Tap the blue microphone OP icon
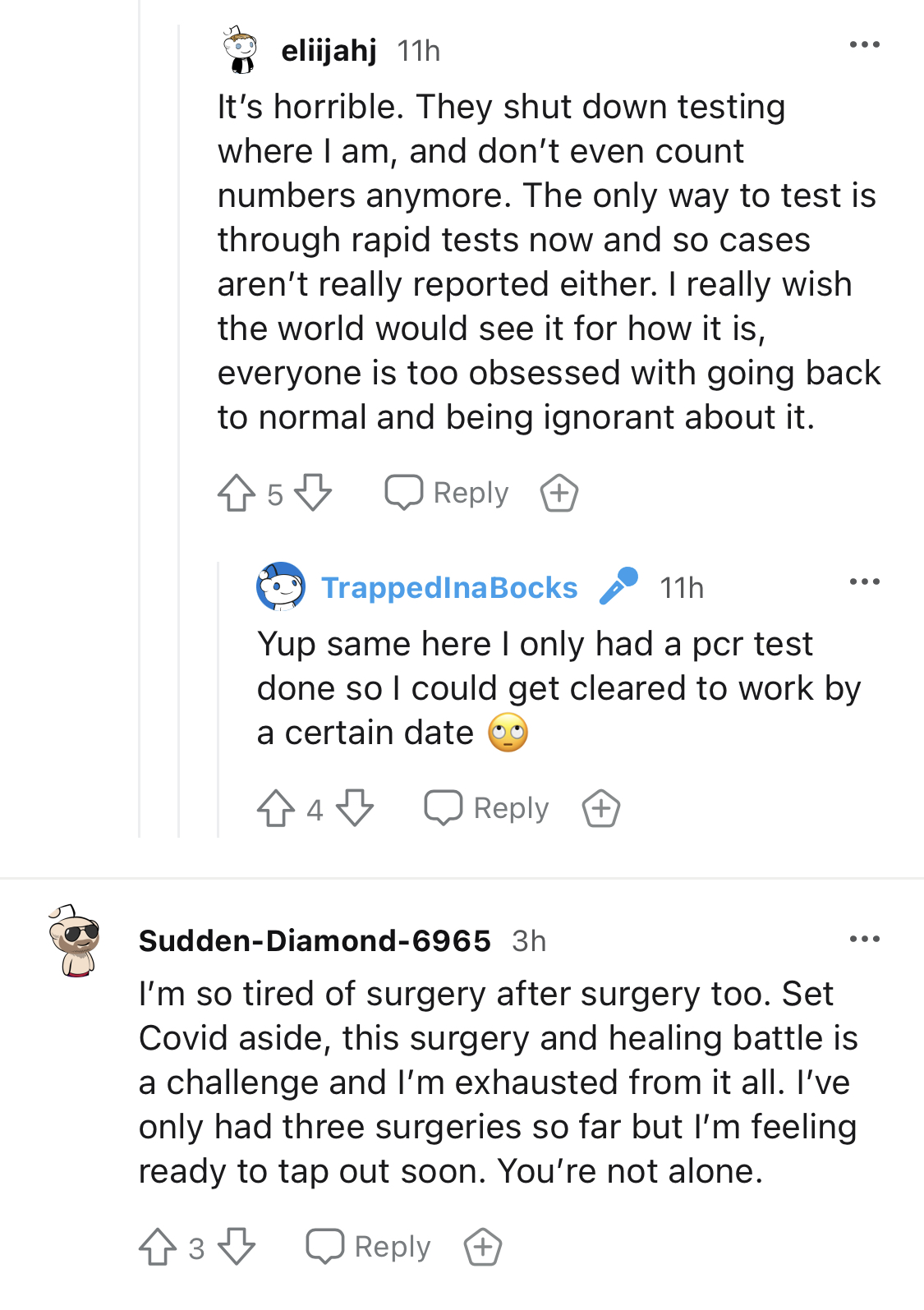This screenshot has height=1310, width=924. 618,586
